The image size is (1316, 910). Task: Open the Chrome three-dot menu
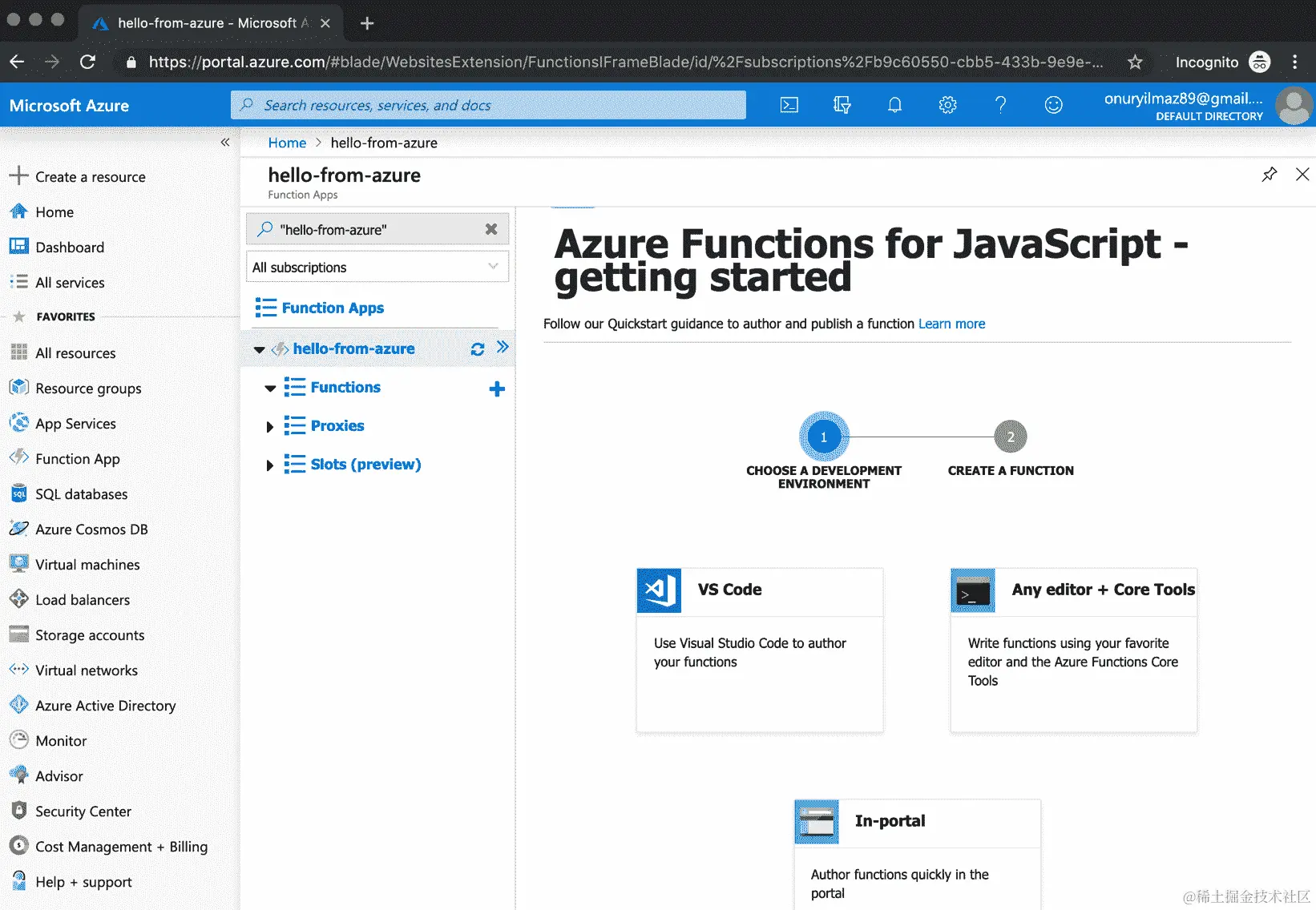1294,62
